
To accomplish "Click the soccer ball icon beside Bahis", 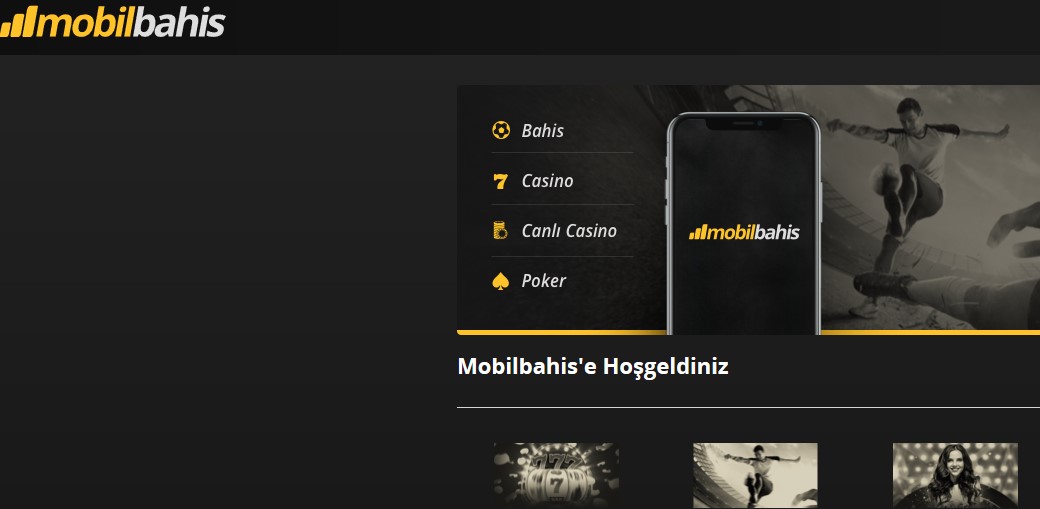I will coord(501,130).
